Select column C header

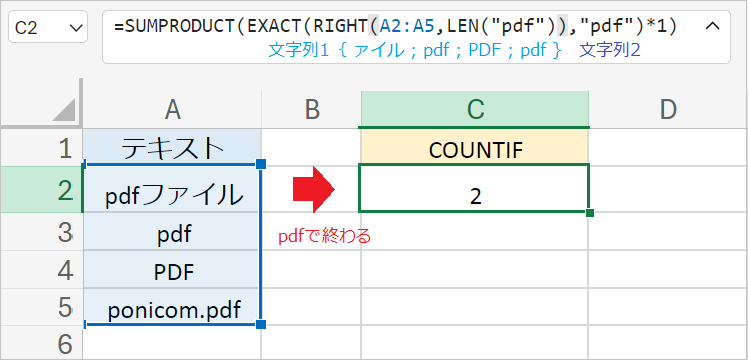[475, 110]
